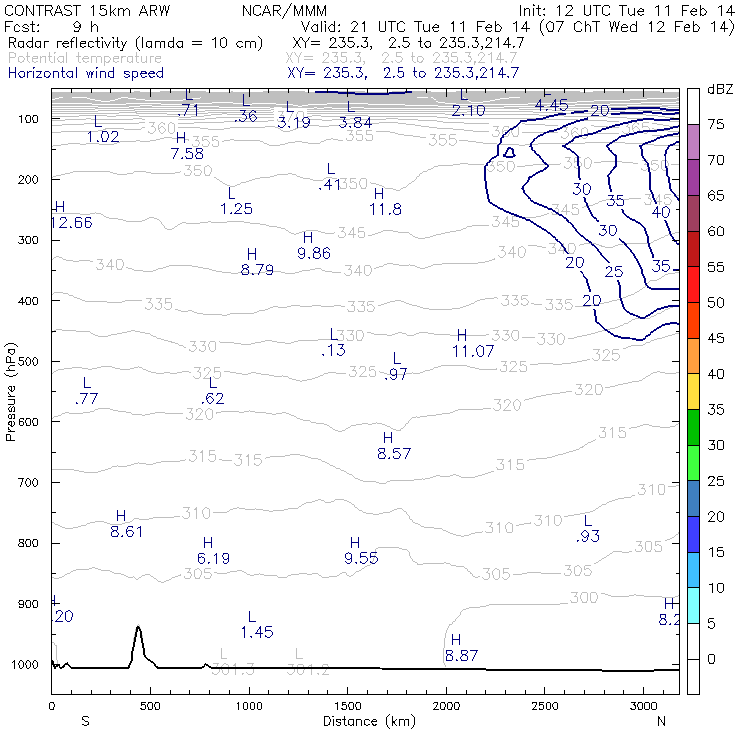Click the wind maximum 'H 8.79'
This screenshot has height=740, width=740.
click(257, 262)
